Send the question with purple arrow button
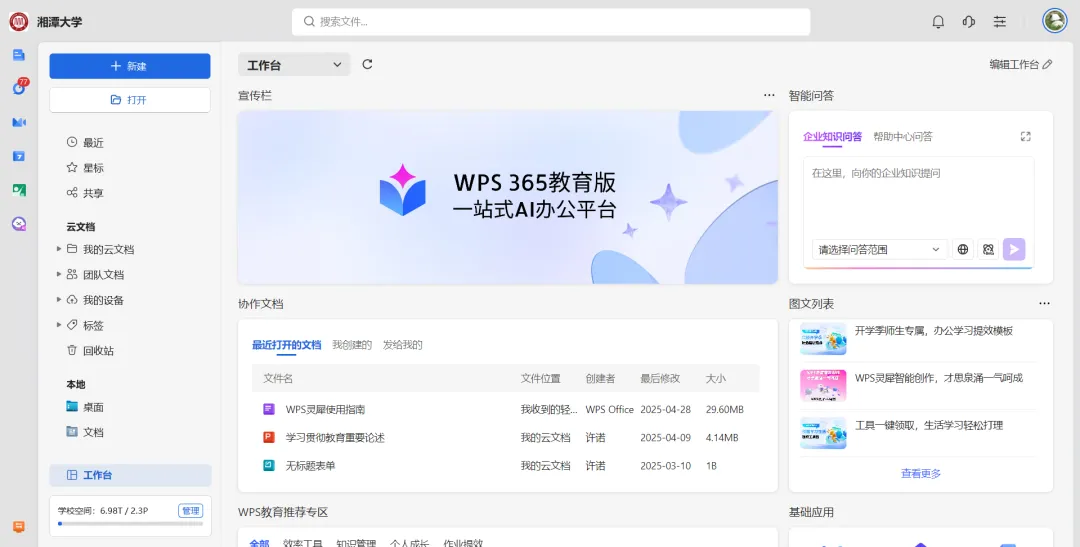Image resolution: width=1080 pixels, height=547 pixels. point(1014,249)
